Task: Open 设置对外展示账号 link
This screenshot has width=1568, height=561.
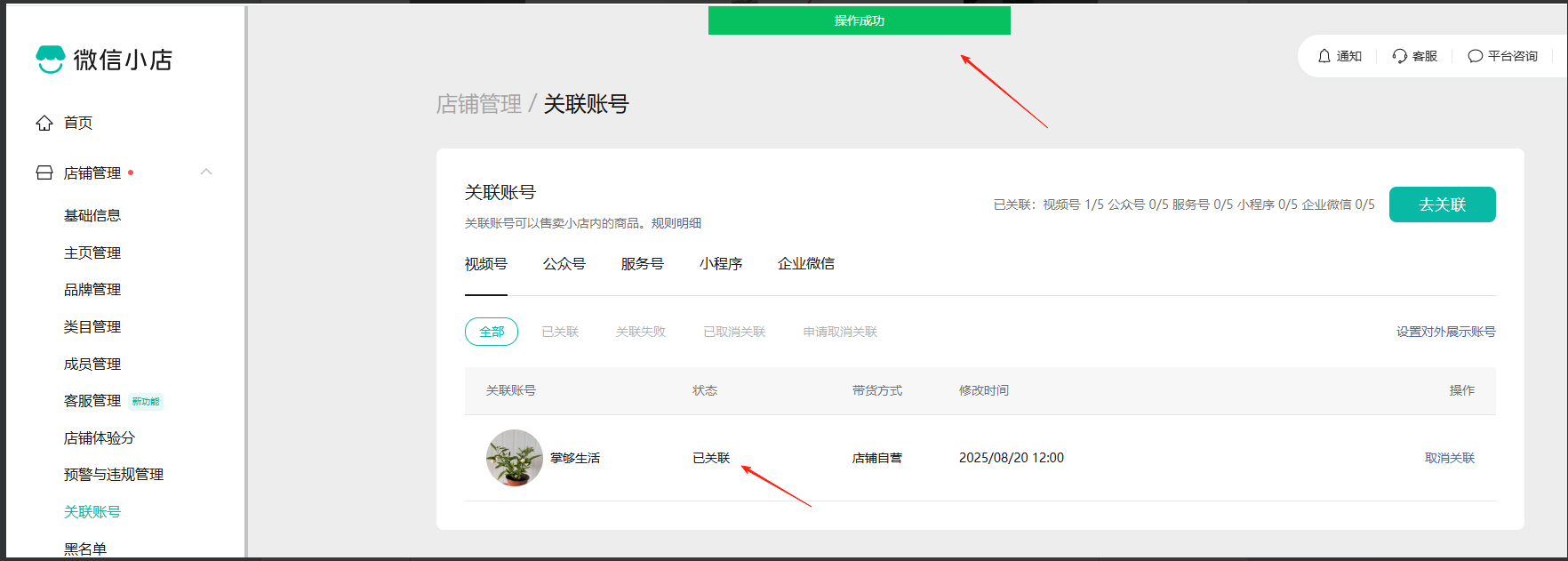Action: [x=1445, y=332]
